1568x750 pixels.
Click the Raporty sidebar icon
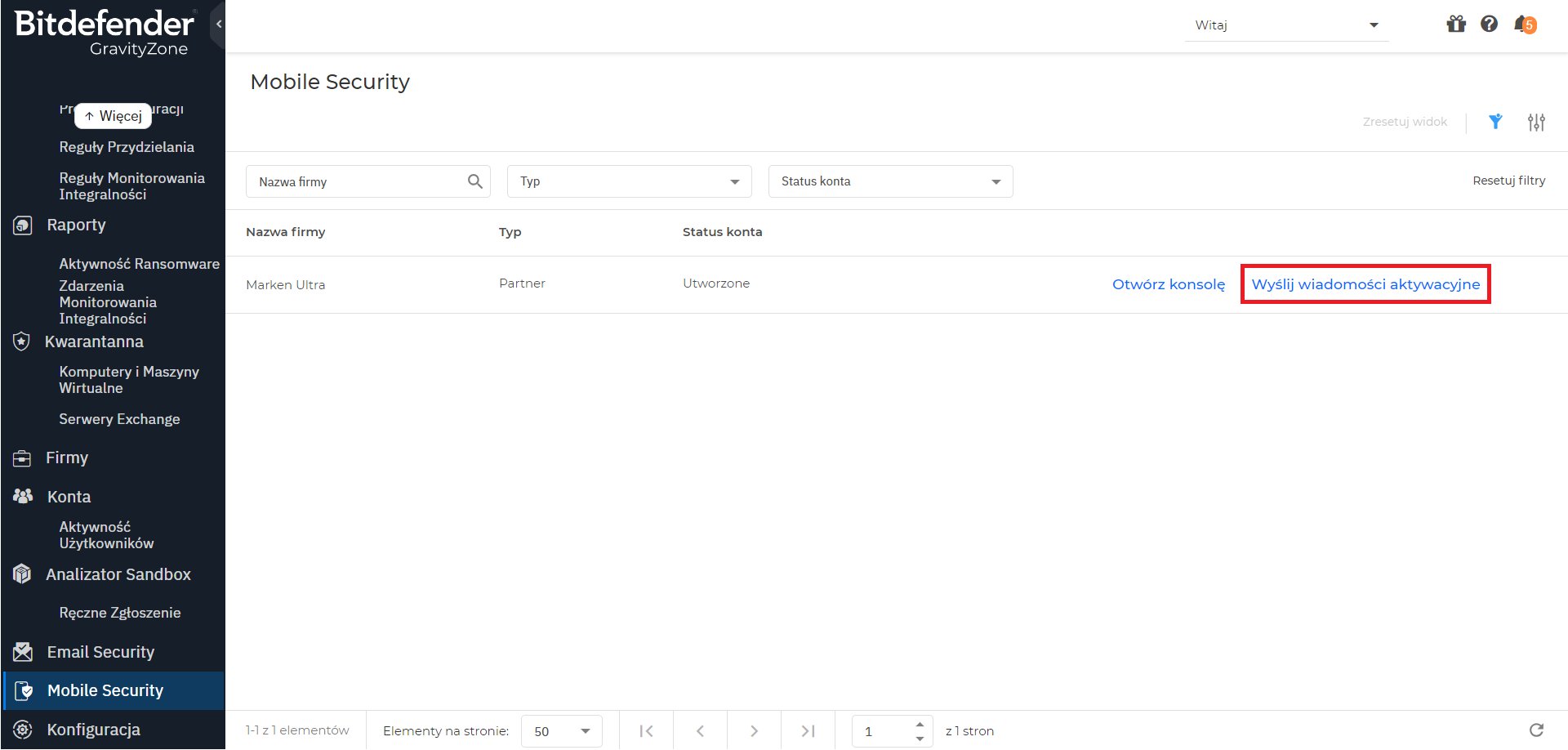point(23,225)
